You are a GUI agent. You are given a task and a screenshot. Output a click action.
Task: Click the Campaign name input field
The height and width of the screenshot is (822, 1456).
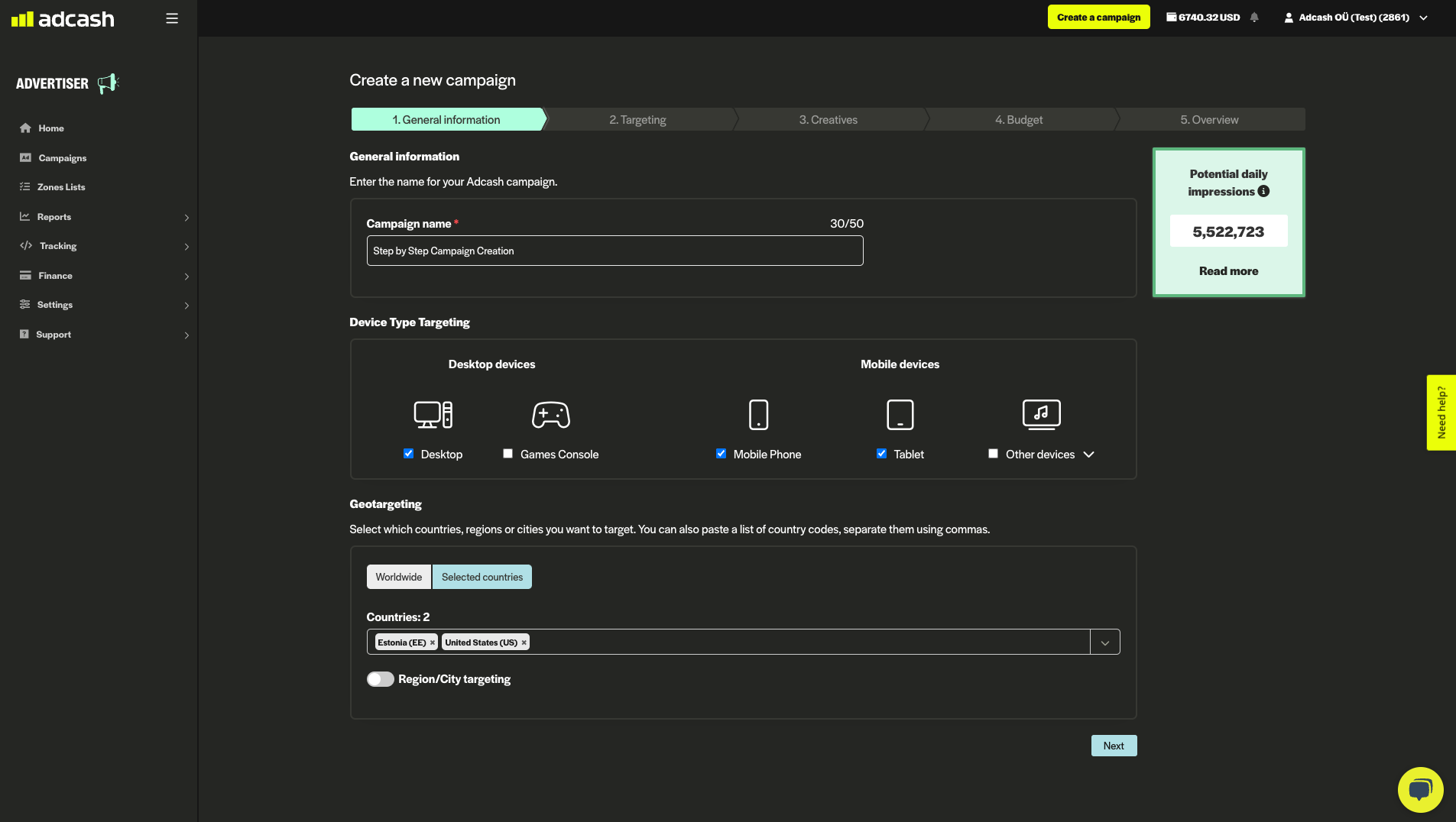pos(615,251)
